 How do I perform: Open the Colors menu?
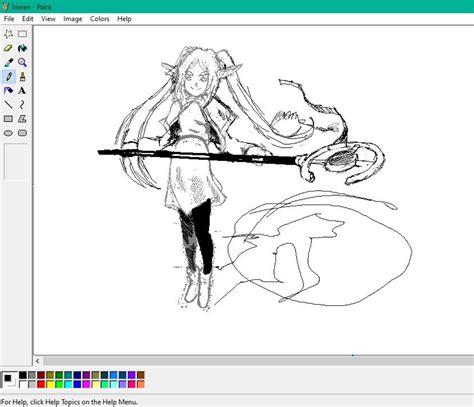click(100, 19)
